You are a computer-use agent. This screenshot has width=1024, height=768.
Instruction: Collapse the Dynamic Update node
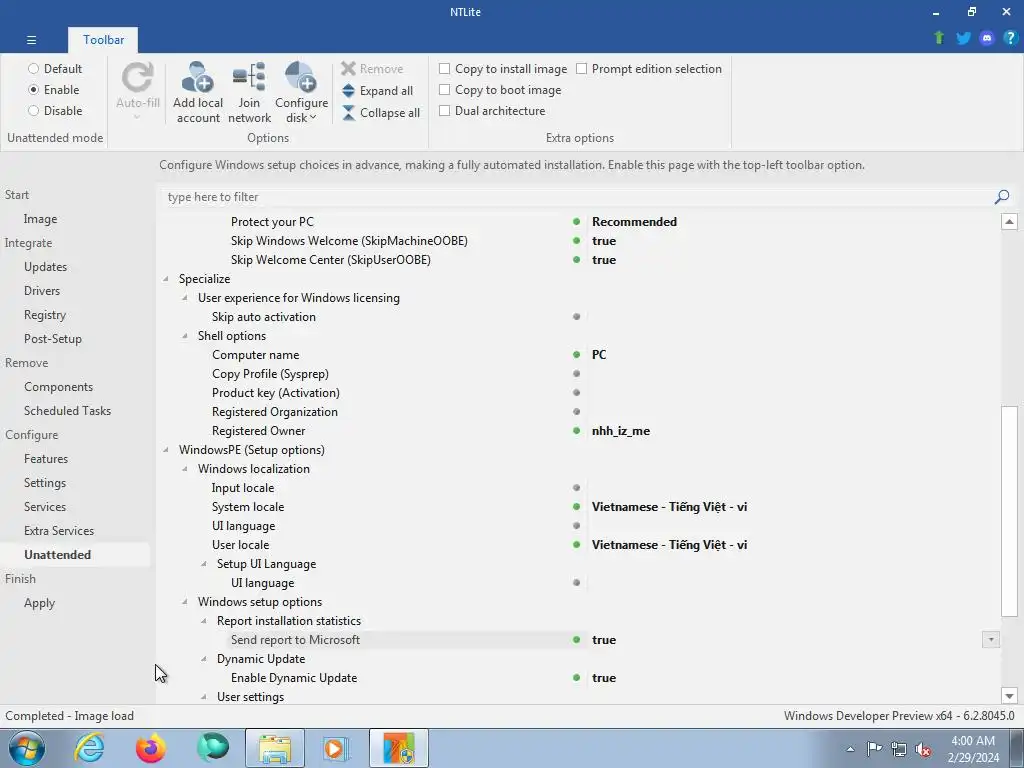coord(204,659)
